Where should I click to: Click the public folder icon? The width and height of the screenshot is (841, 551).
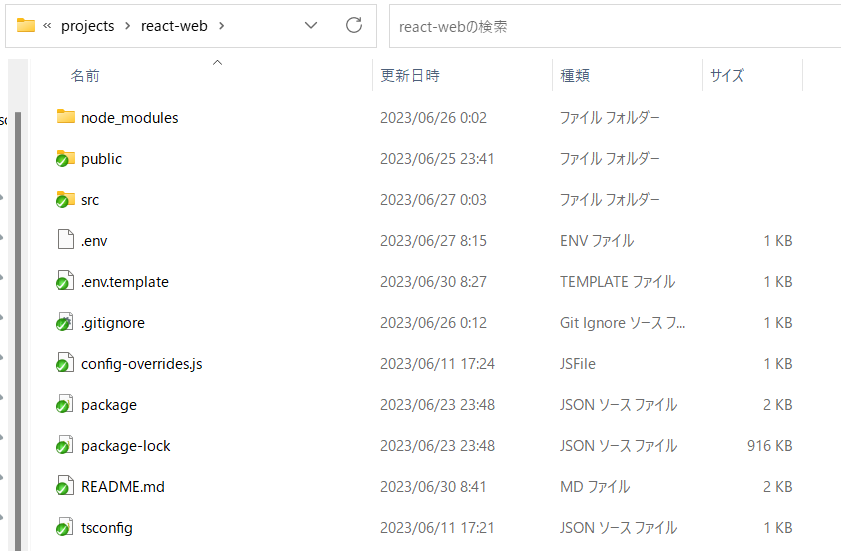(x=65, y=158)
